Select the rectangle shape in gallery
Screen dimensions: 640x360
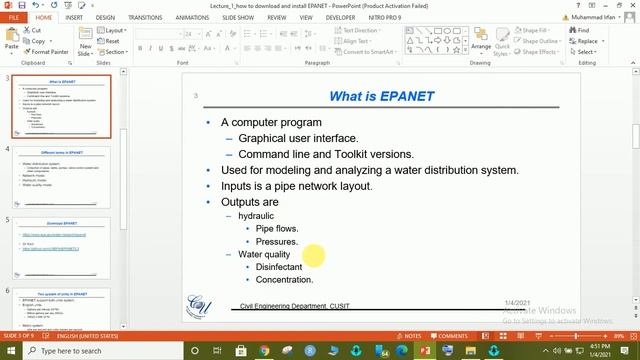[438, 31]
